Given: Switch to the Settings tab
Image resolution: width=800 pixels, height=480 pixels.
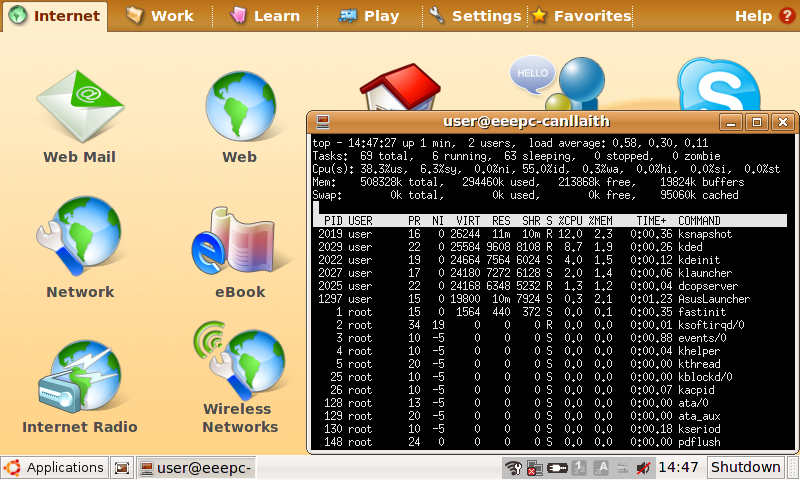Looking at the screenshot, I should click(x=475, y=16).
